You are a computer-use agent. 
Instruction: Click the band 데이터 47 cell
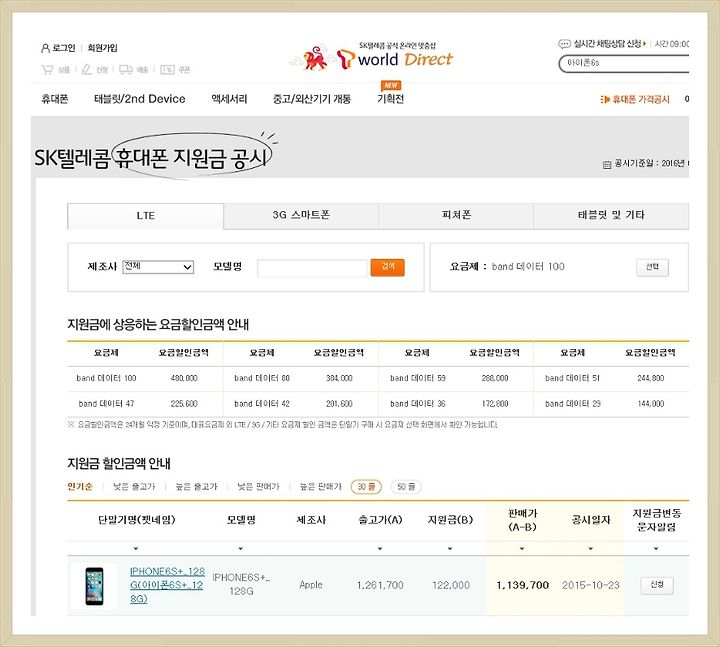(x=106, y=404)
